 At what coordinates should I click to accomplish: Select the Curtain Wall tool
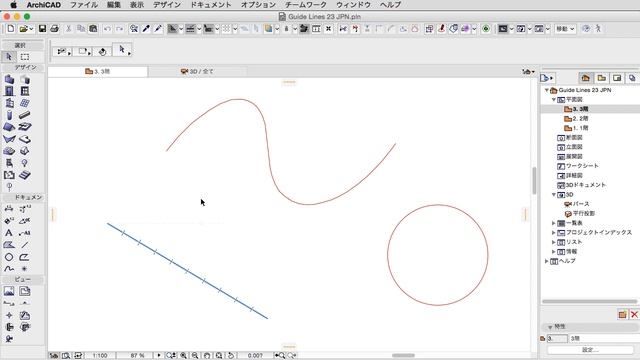click(x=25, y=103)
